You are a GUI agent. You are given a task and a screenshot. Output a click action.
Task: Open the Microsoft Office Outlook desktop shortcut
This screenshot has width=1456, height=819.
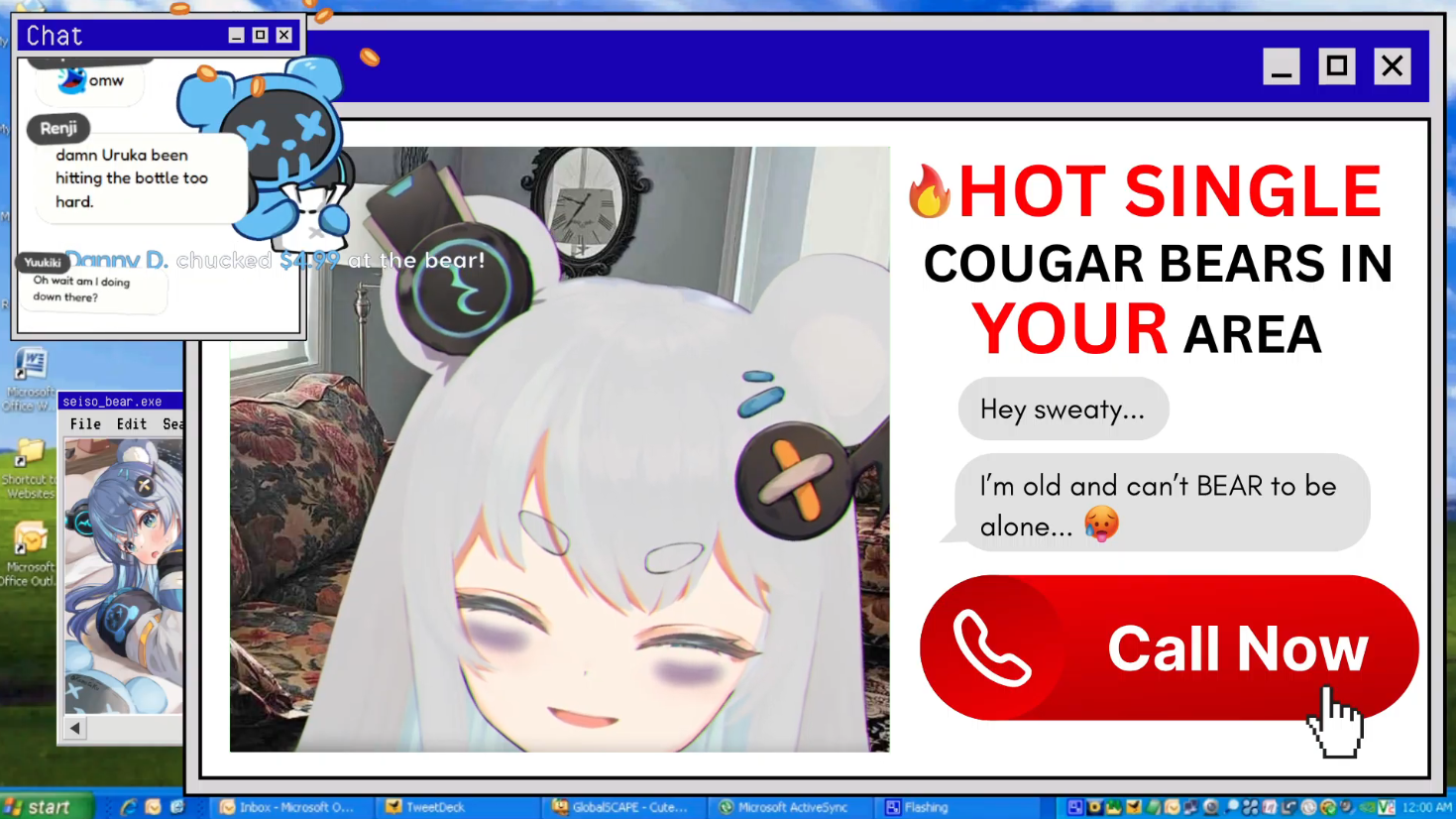coord(29,555)
